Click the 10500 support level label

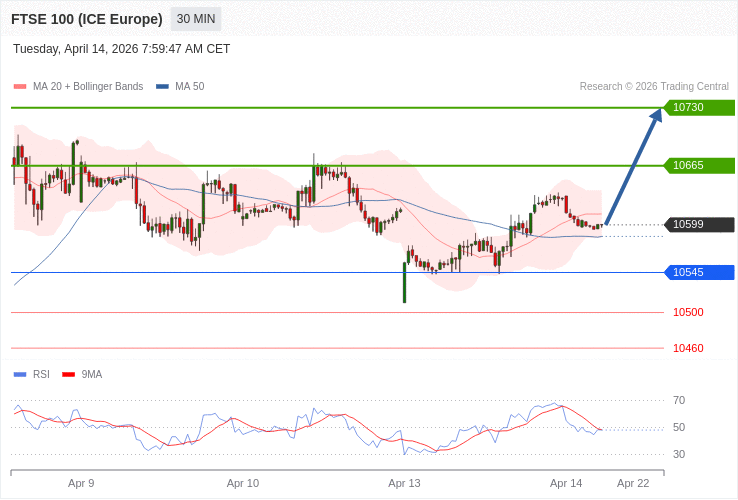[688, 312]
